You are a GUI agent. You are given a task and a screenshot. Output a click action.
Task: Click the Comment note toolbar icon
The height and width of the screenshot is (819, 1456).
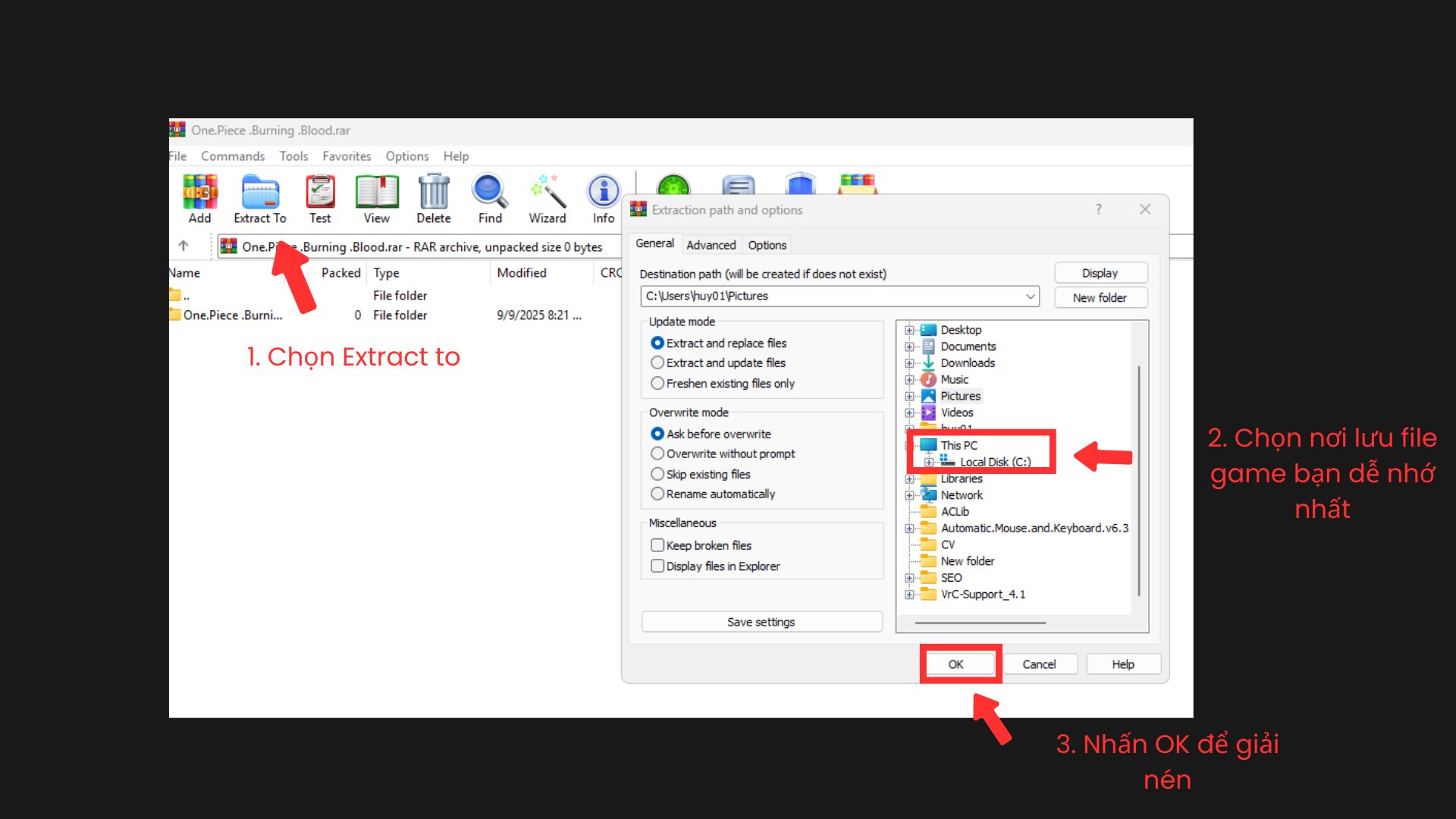tap(738, 185)
